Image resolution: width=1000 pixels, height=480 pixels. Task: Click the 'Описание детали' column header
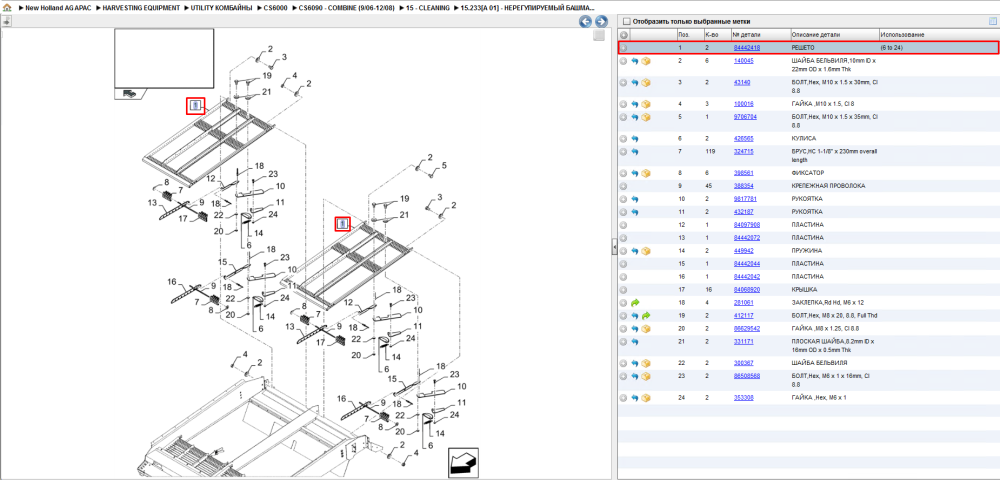point(834,34)
